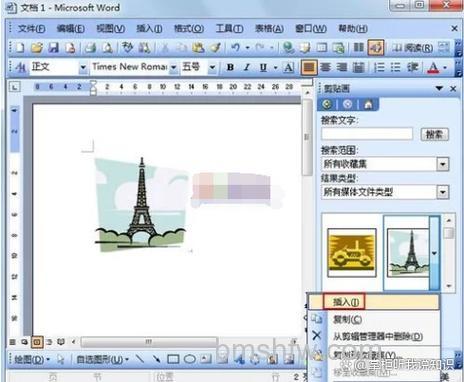Select the Line drawing tool
The image size is (464, 382).
(x=140, y=359)
